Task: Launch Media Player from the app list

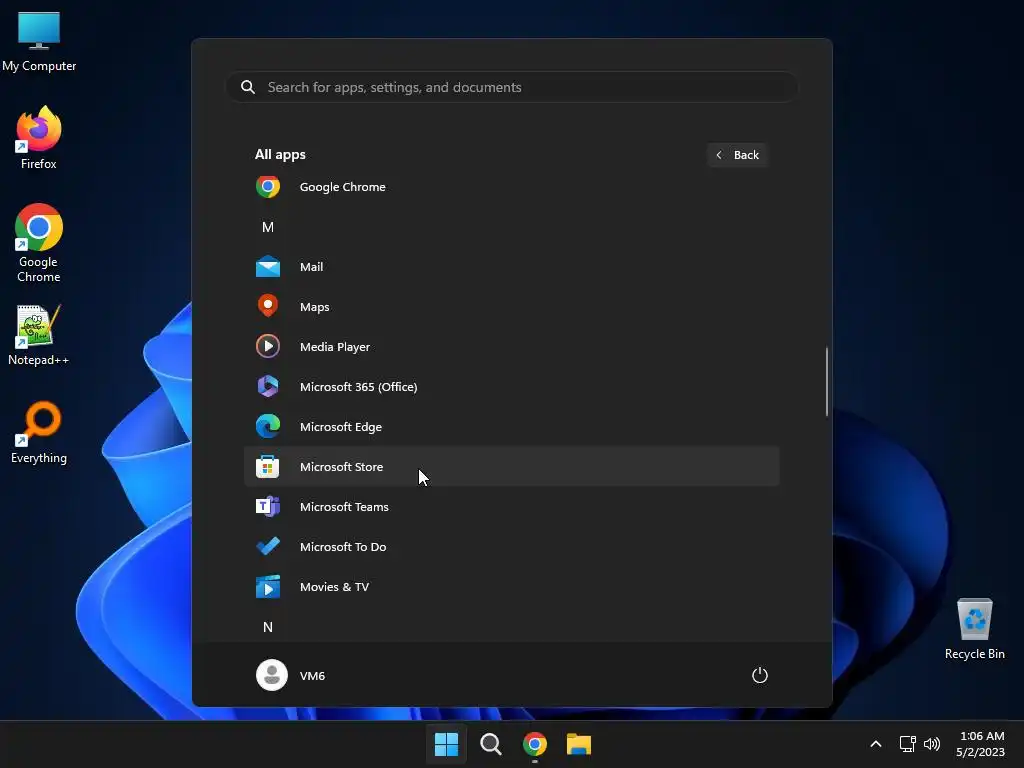Action: 511,347
